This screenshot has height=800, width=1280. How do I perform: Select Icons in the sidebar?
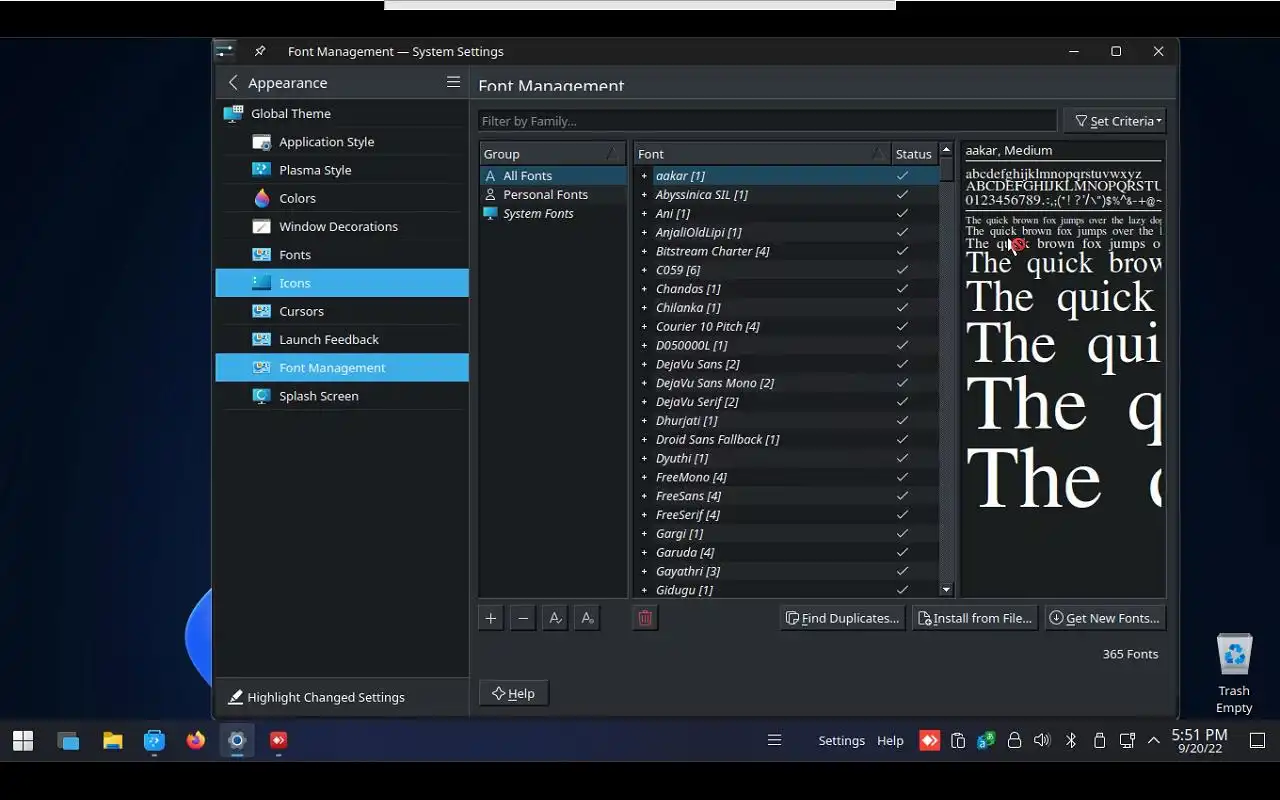[342, 283]
